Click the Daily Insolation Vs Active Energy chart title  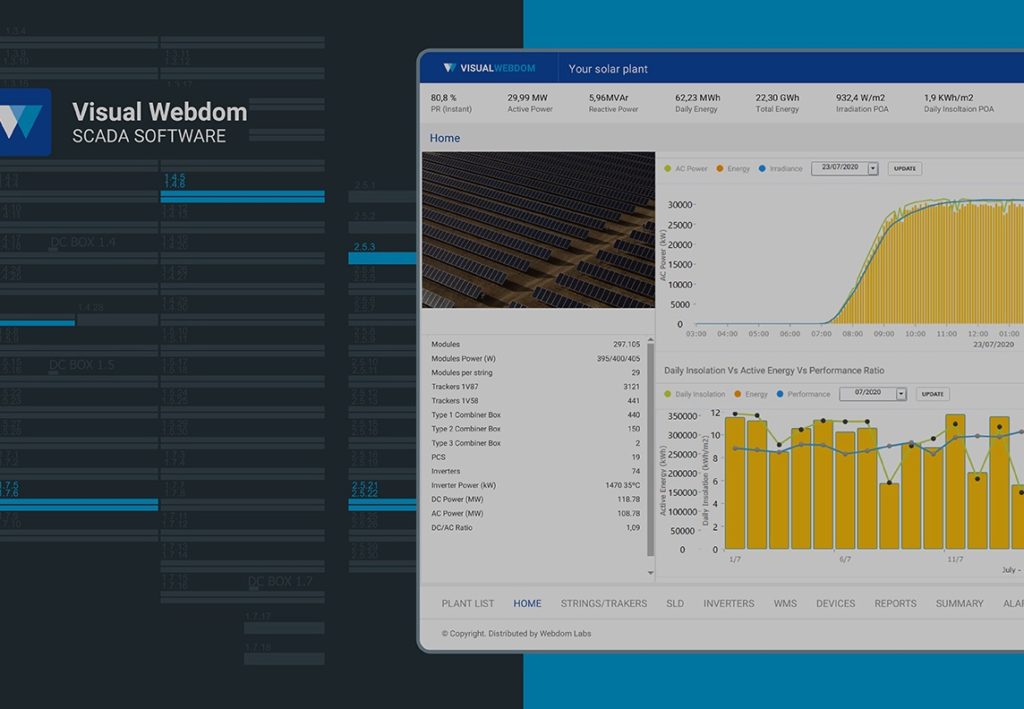pyautogui.click(x=774, y=370)
